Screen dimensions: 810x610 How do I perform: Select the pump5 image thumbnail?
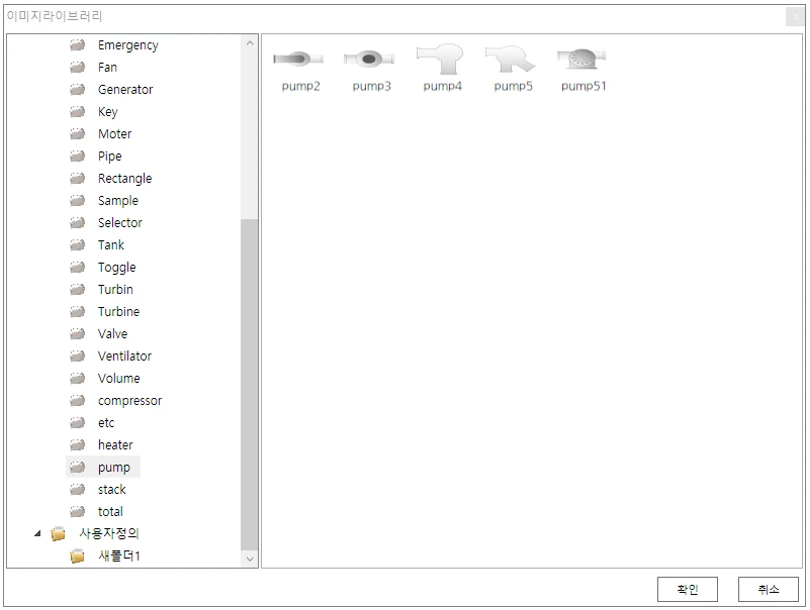tap(510, 59)
